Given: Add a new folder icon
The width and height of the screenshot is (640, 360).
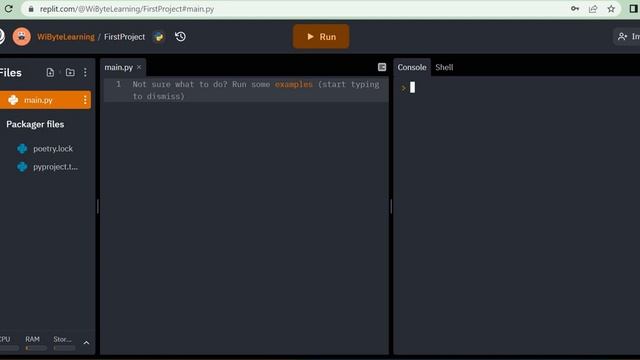Looking at the screenshot, I should 70,73.
